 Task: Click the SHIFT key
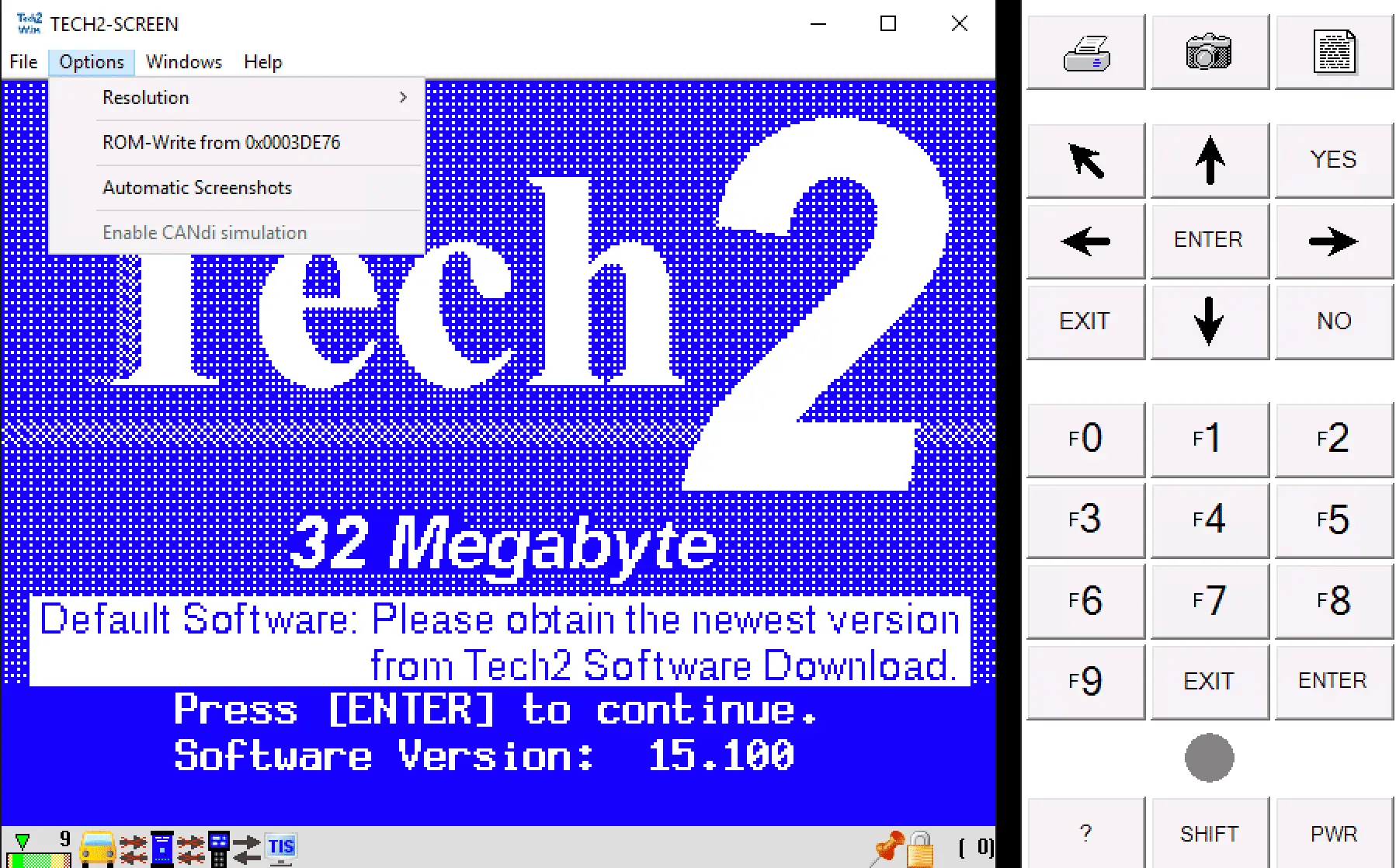click(1209, 834)
